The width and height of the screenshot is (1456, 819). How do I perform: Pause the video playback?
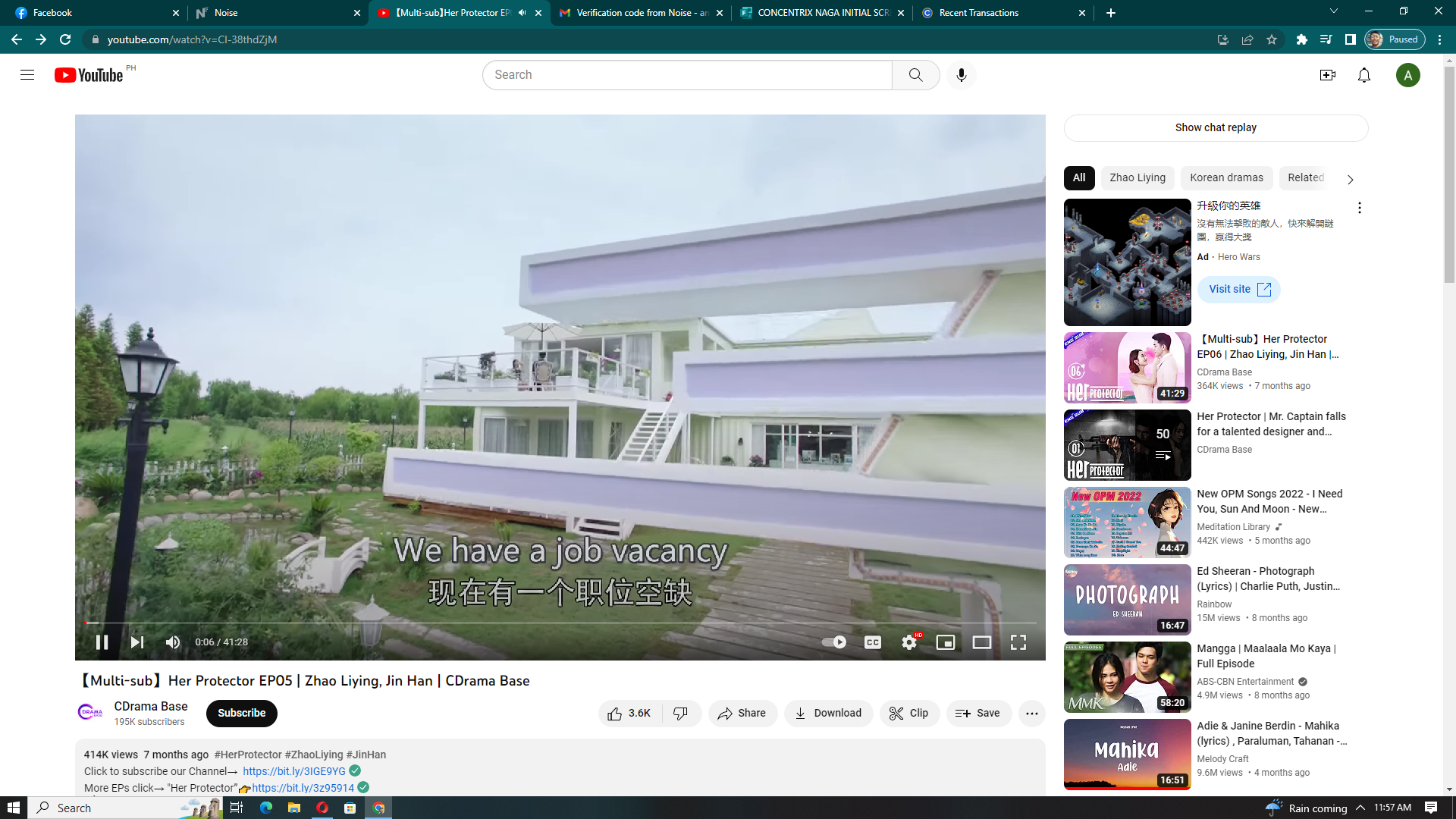tap(102, 642)
